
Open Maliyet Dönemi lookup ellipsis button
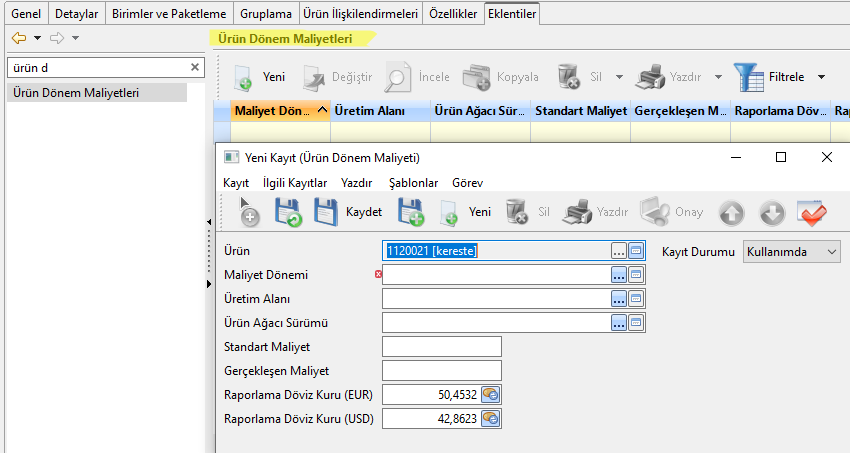tap(619, 274)
